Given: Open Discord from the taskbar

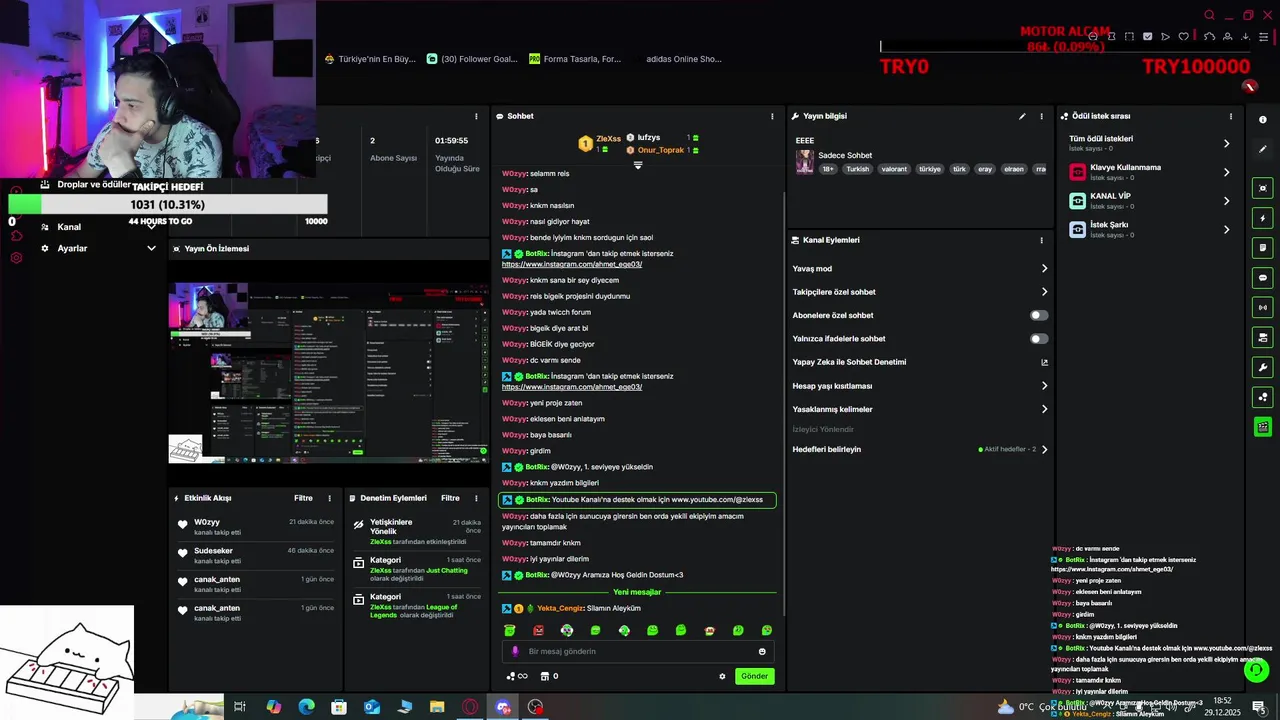Looking at the screenshot, I should [503, 707].
